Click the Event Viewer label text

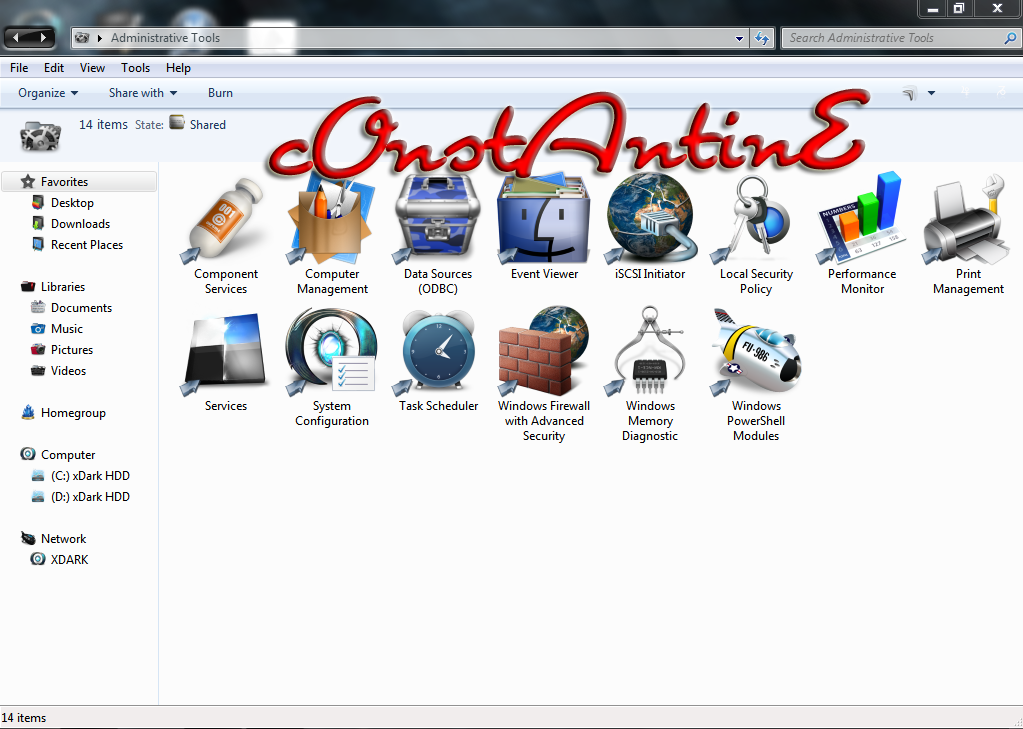[544, 274]
